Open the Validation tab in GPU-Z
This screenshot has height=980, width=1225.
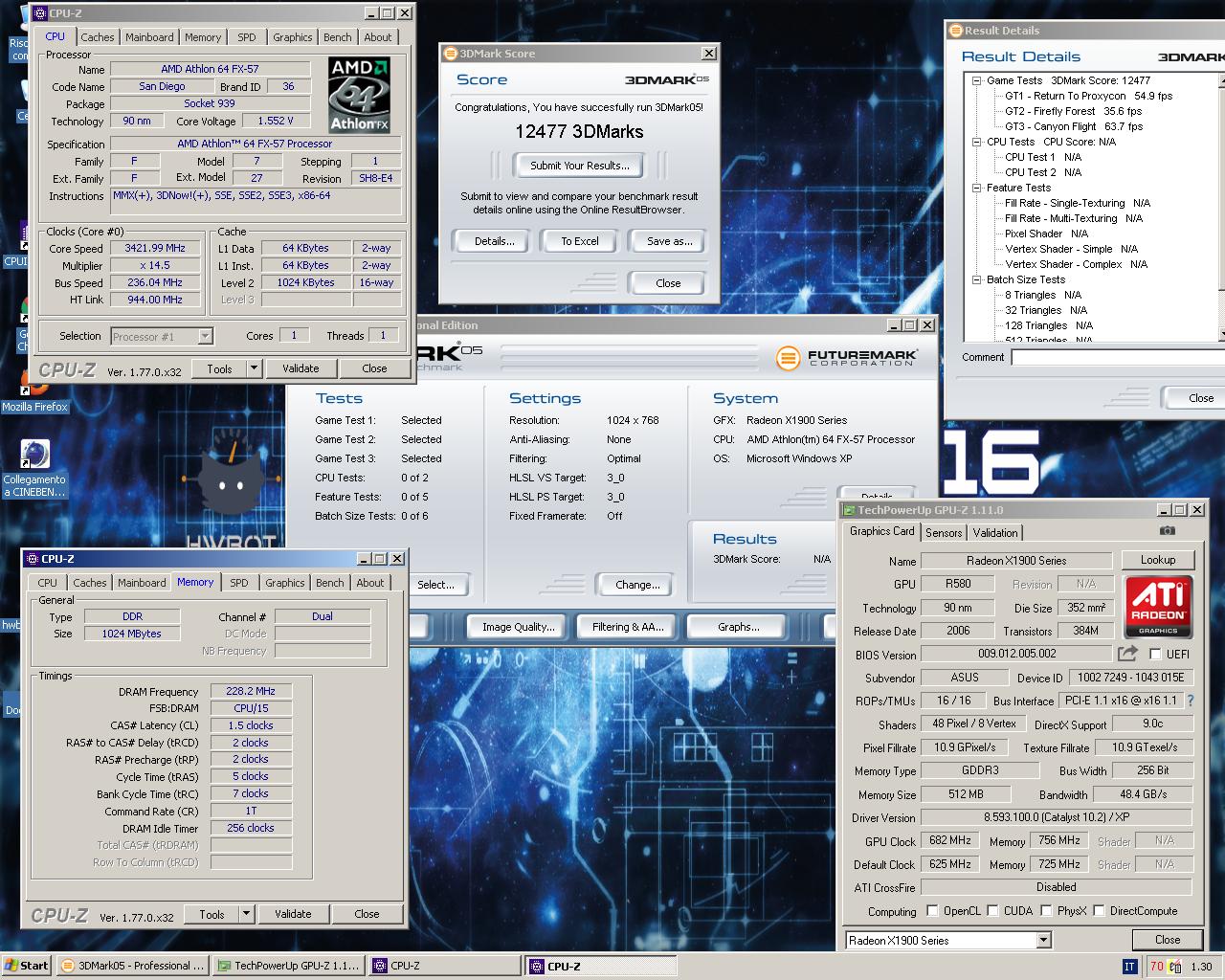coord(995,533)
